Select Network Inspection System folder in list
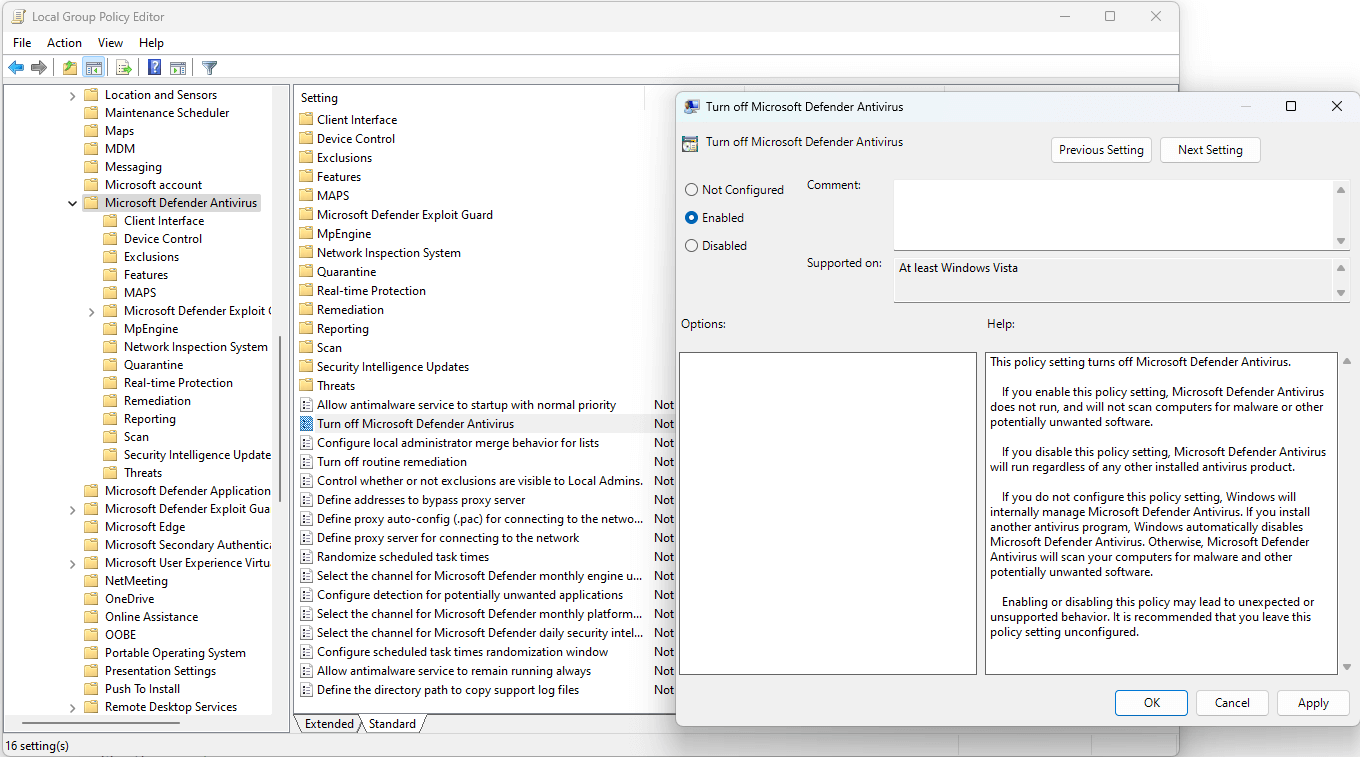The height and width of the screenshot is (757, 1360). 389,253
